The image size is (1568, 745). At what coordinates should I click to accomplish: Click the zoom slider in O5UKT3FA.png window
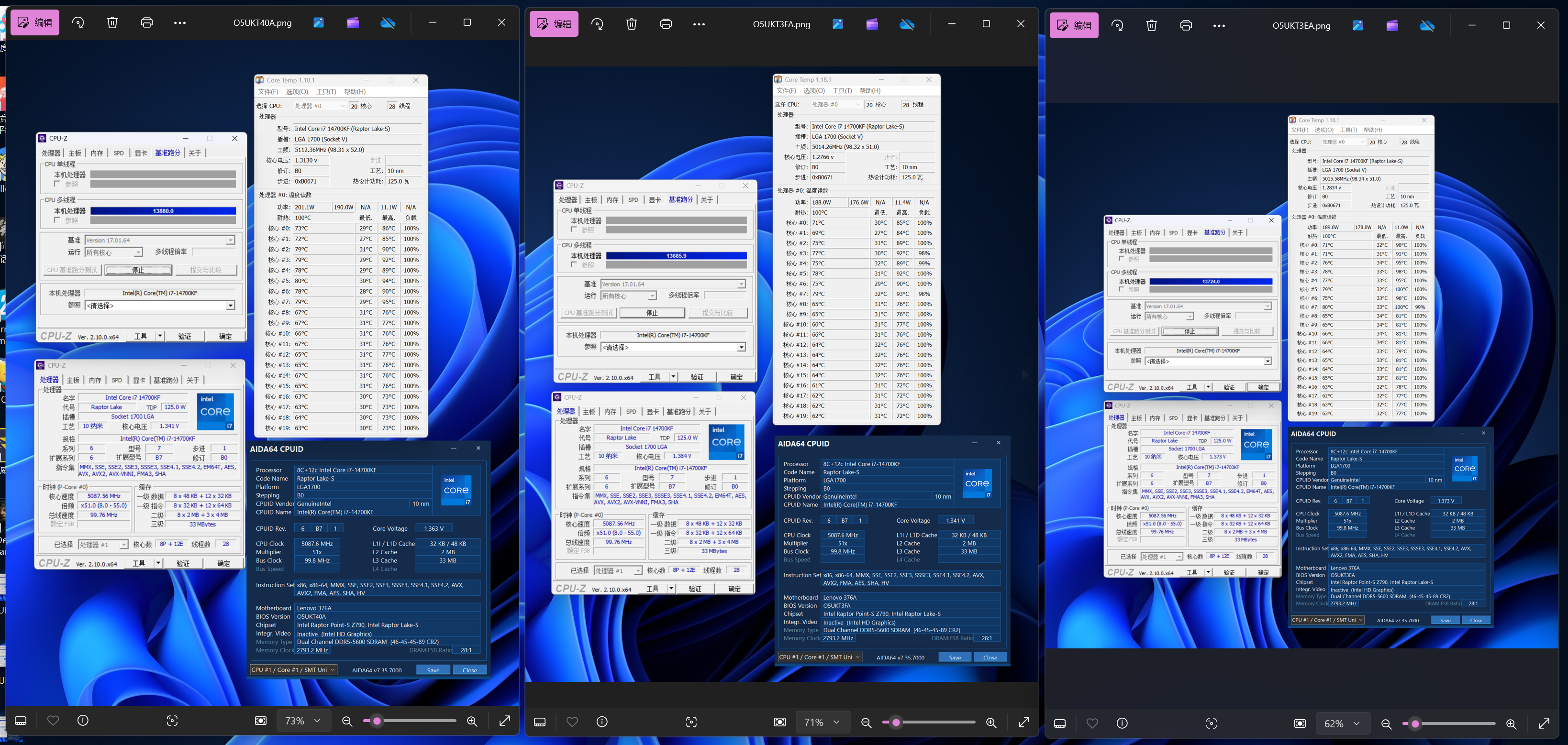pyautogui.click(x=929, y=722)
